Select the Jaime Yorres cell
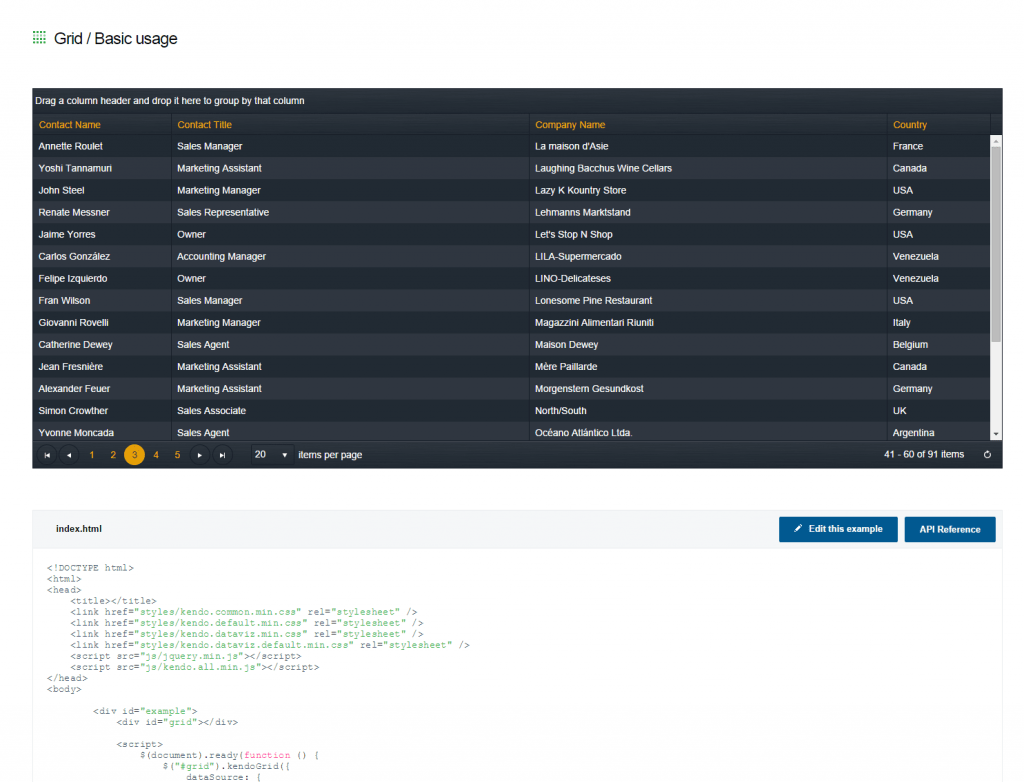1024x782 pixels. pos(102,235)
